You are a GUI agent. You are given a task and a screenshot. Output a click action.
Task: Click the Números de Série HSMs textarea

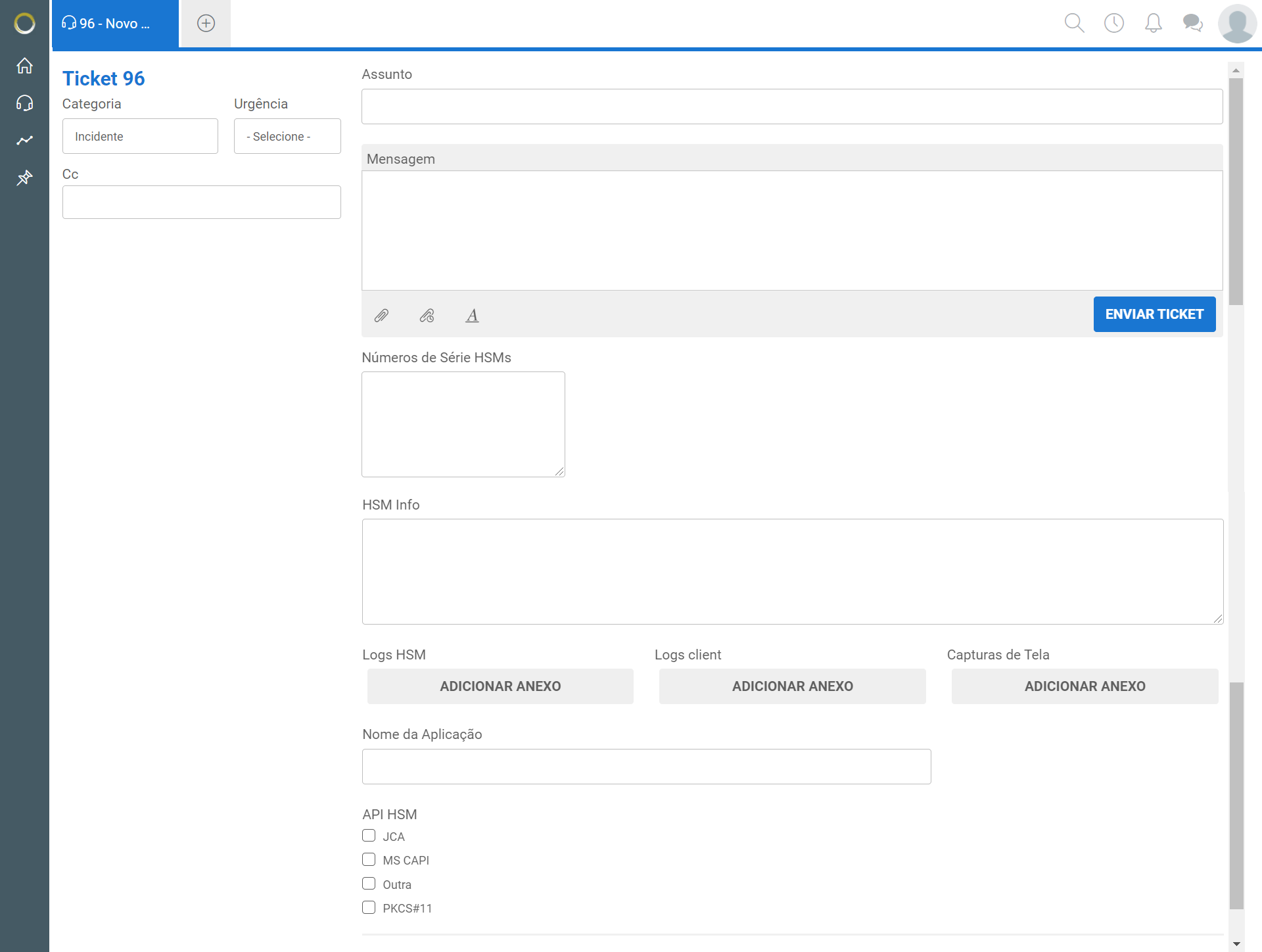pos(463,424)
